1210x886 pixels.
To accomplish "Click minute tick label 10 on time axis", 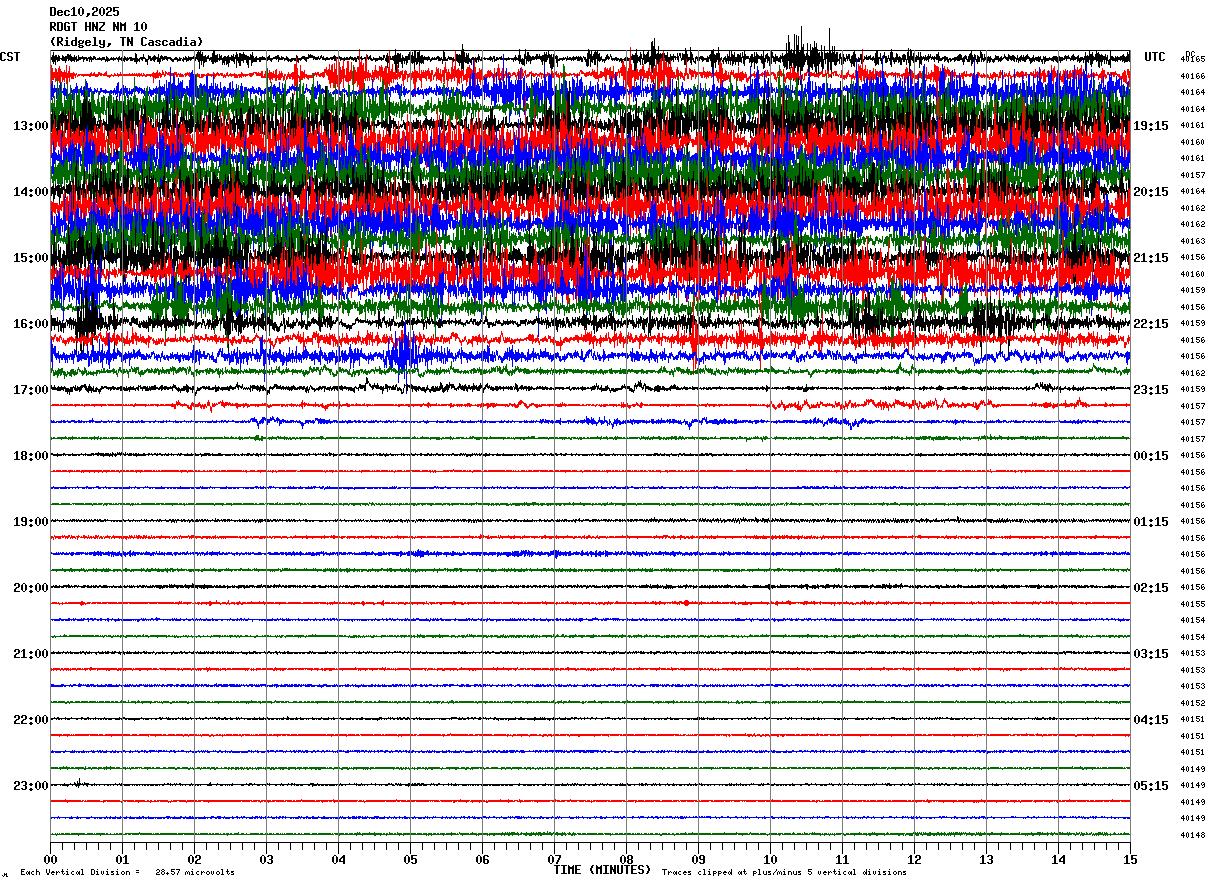I will pyautogui.click(x=770, y=859).
